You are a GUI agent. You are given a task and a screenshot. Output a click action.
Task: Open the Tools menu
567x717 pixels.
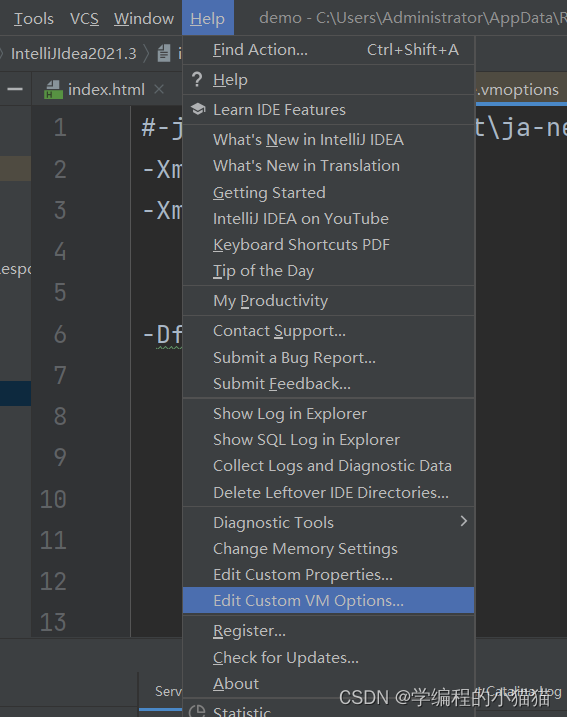click(x=34, y=19)
